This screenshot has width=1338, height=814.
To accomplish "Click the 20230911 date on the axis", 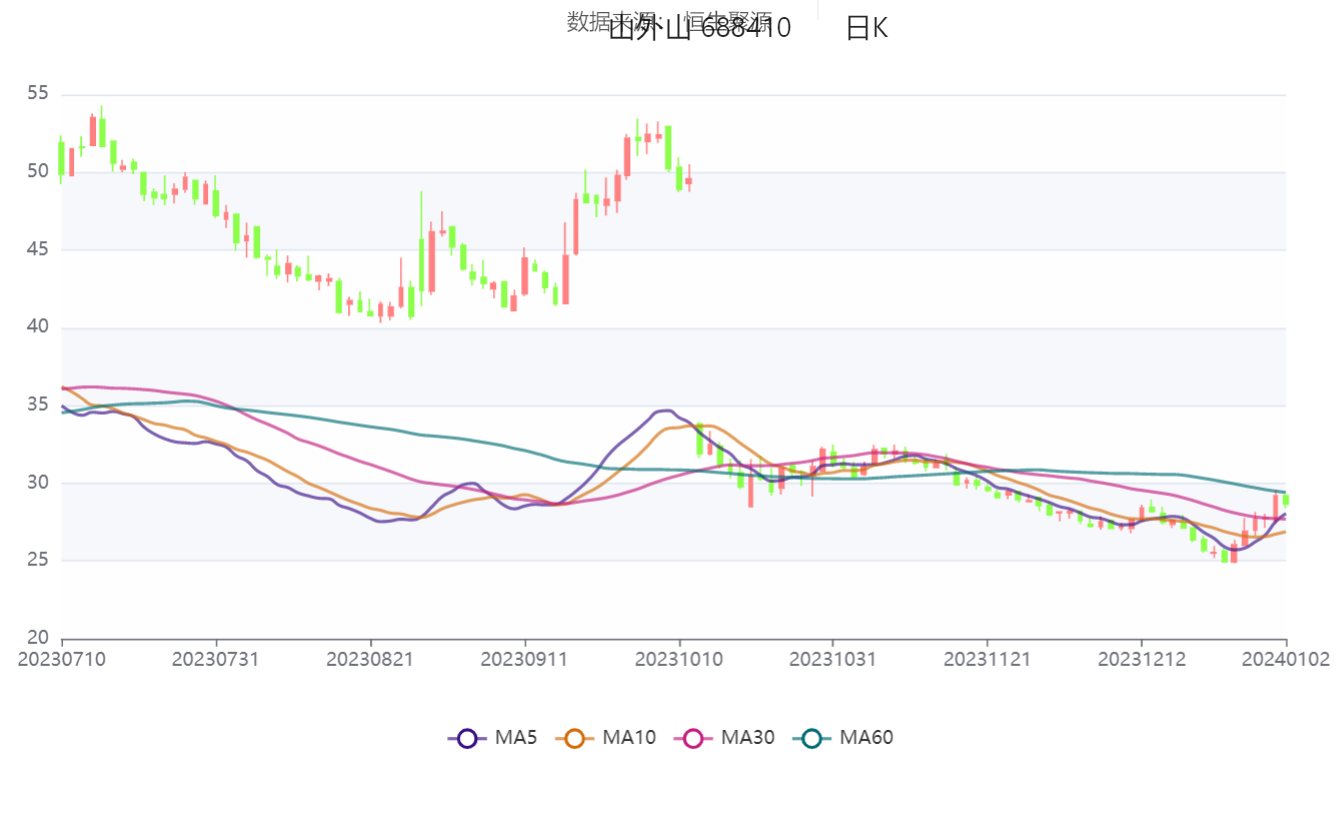I will [524, 660].
